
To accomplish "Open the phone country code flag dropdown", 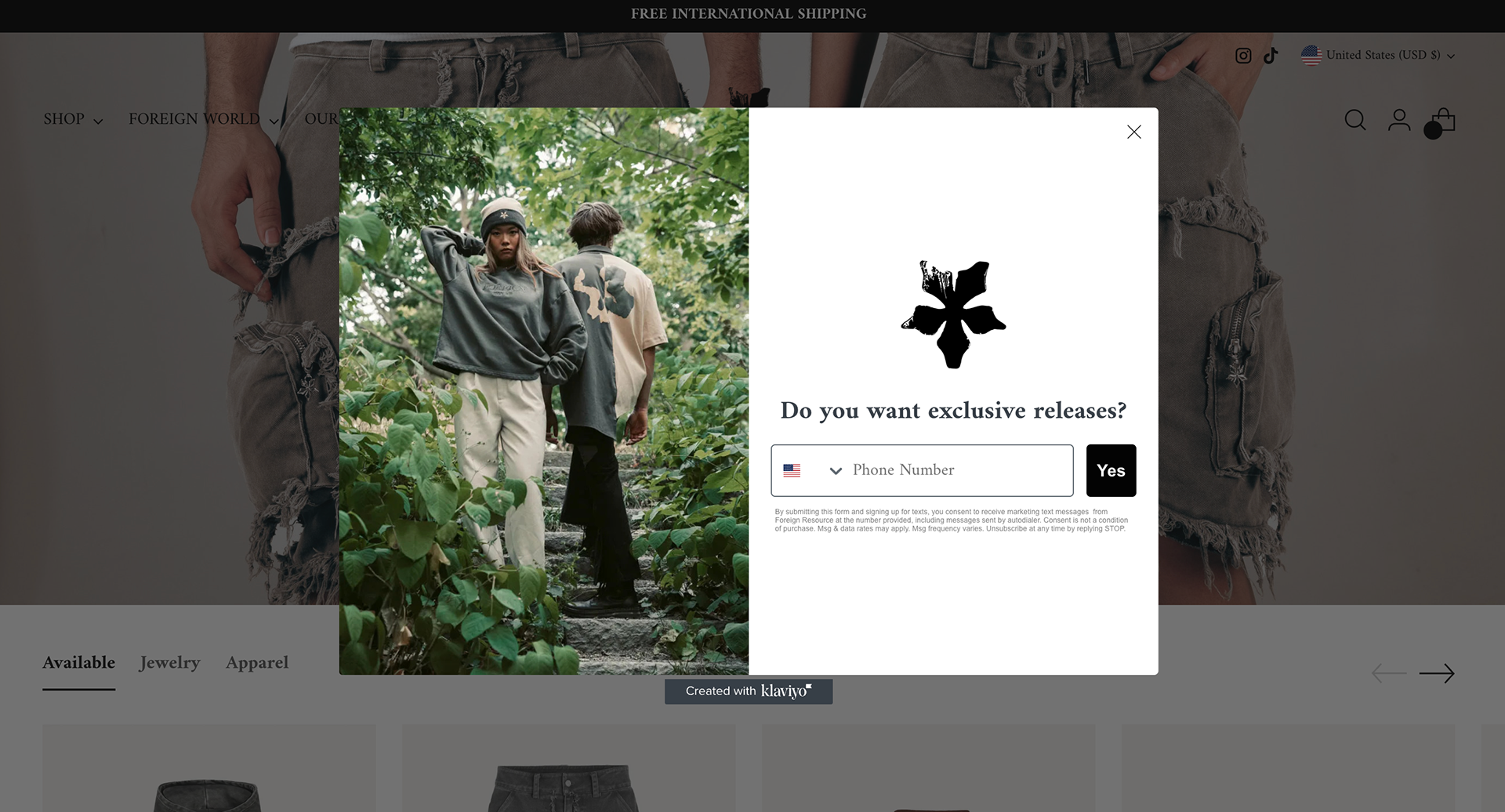I will (x=812, y=470).
